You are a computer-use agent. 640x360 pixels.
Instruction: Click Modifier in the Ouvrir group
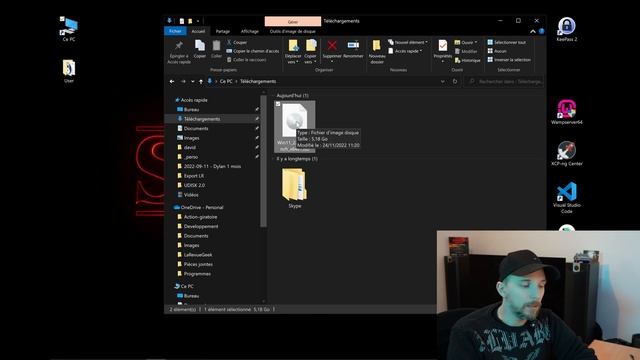tap(466, 51)
